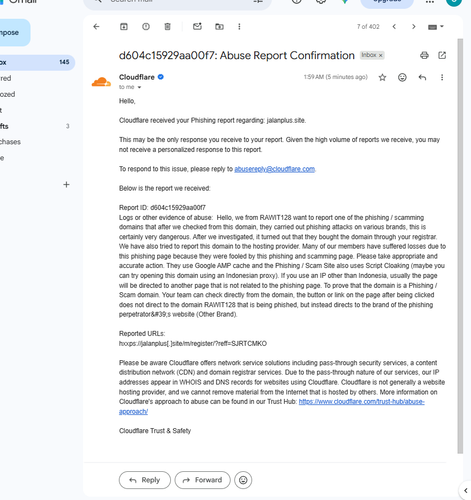Create a new label with plus icon
Image resolution: width=471 pixels, height=500 pixels.
point(66,184)
